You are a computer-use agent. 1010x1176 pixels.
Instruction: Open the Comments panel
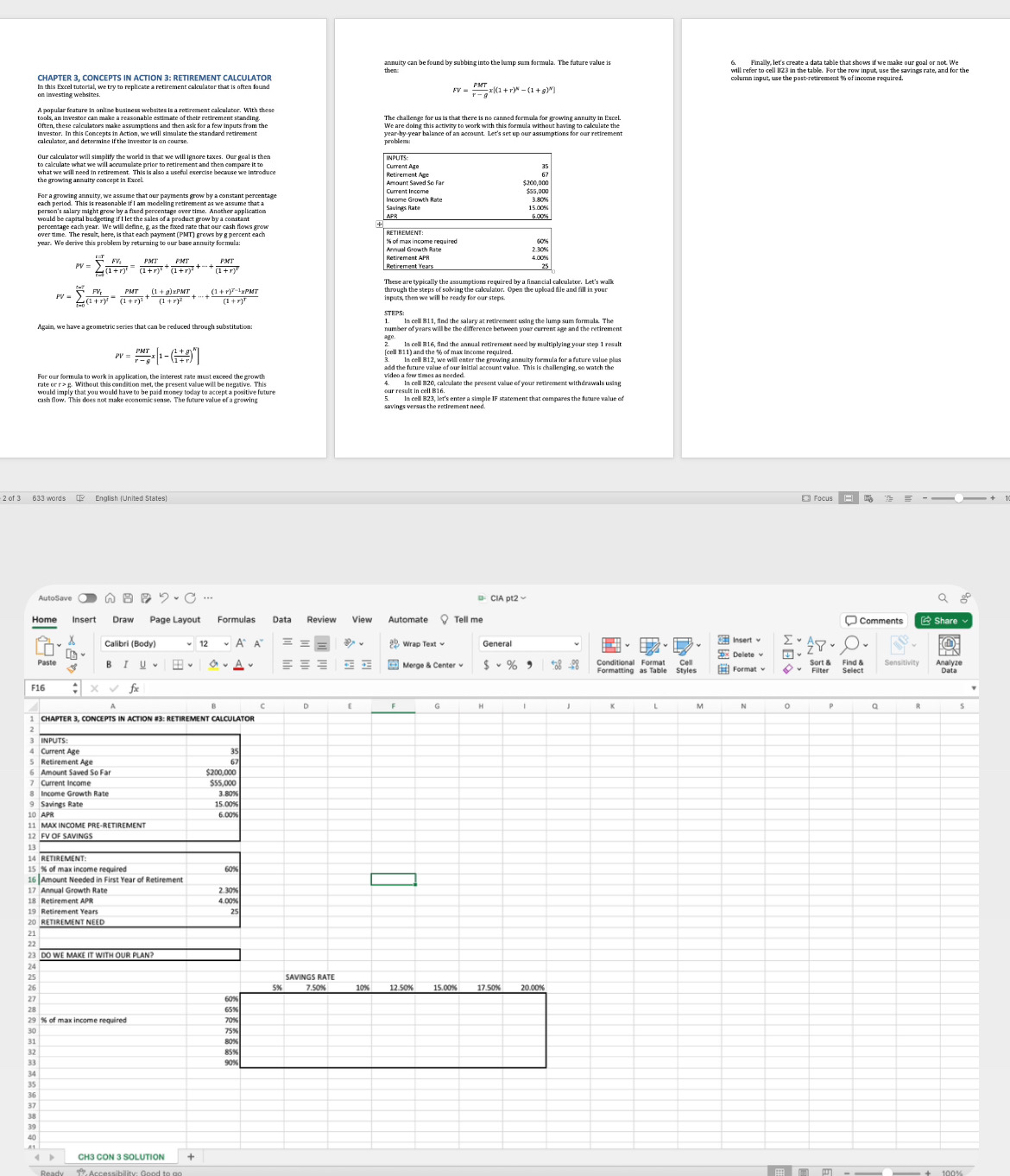point(874,620)
